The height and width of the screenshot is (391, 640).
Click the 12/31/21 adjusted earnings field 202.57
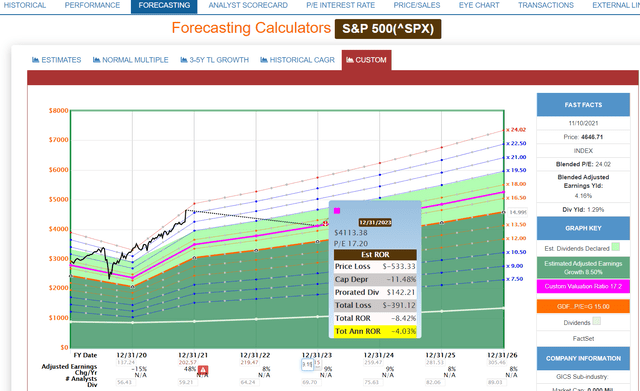(x=187, y=362)
